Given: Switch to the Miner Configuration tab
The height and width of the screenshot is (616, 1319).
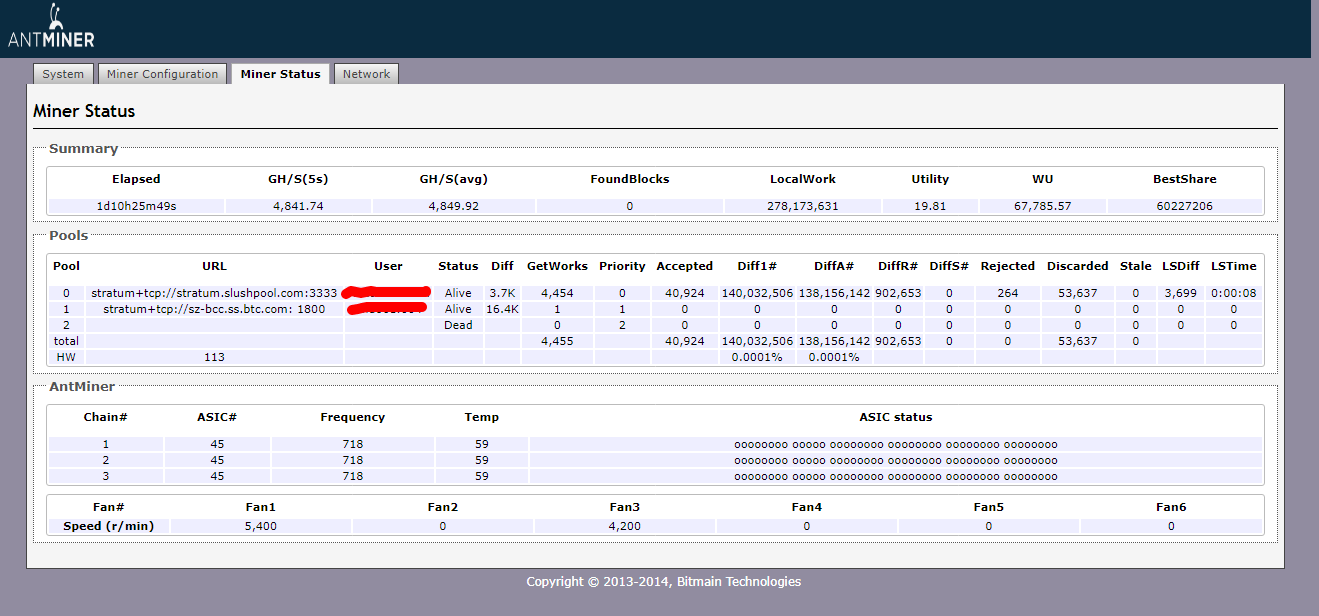Looking at the screenshot, I should (162, 74).
